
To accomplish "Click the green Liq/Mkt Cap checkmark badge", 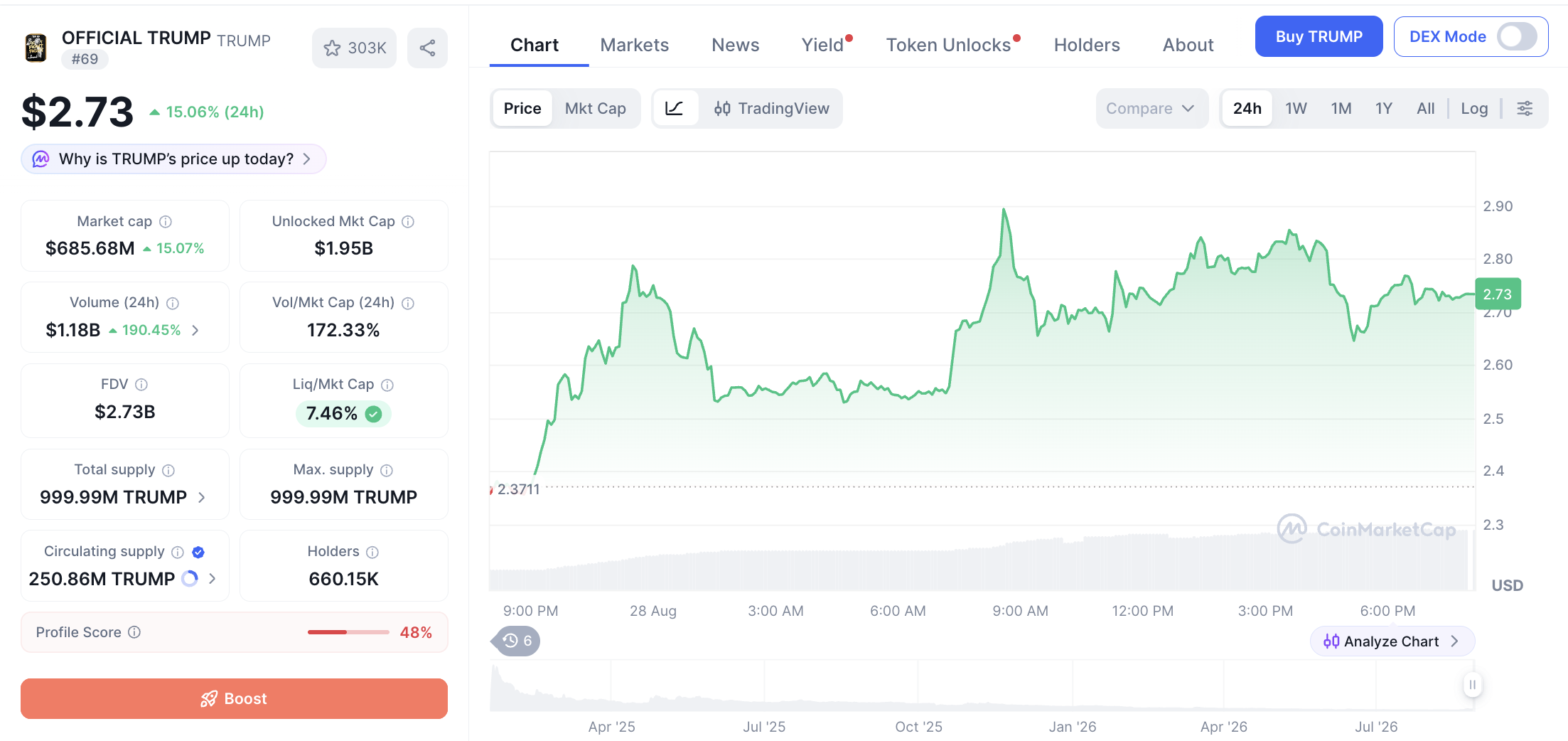I will click(x=373, y=414).
